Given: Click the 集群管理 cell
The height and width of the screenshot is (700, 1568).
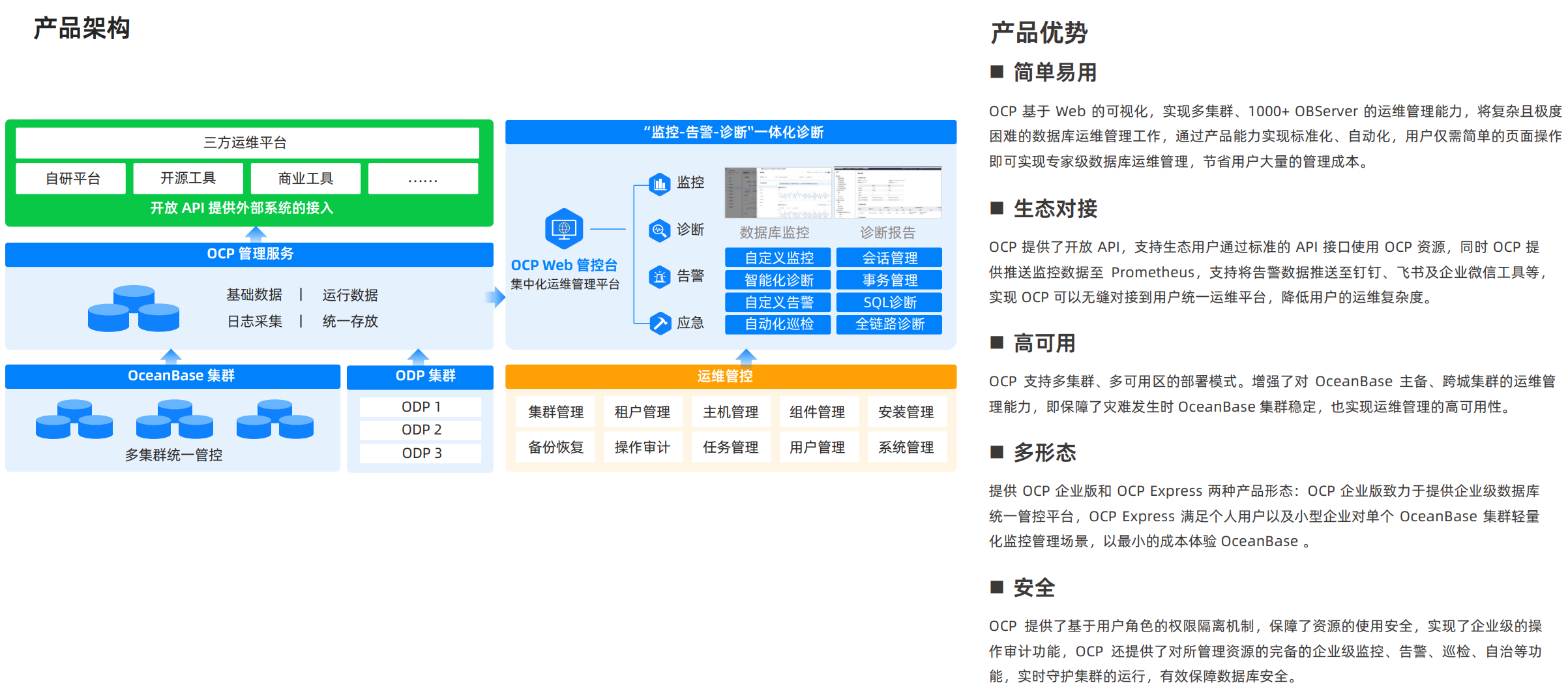Looking at the screenshot, I should pos(555,412).
